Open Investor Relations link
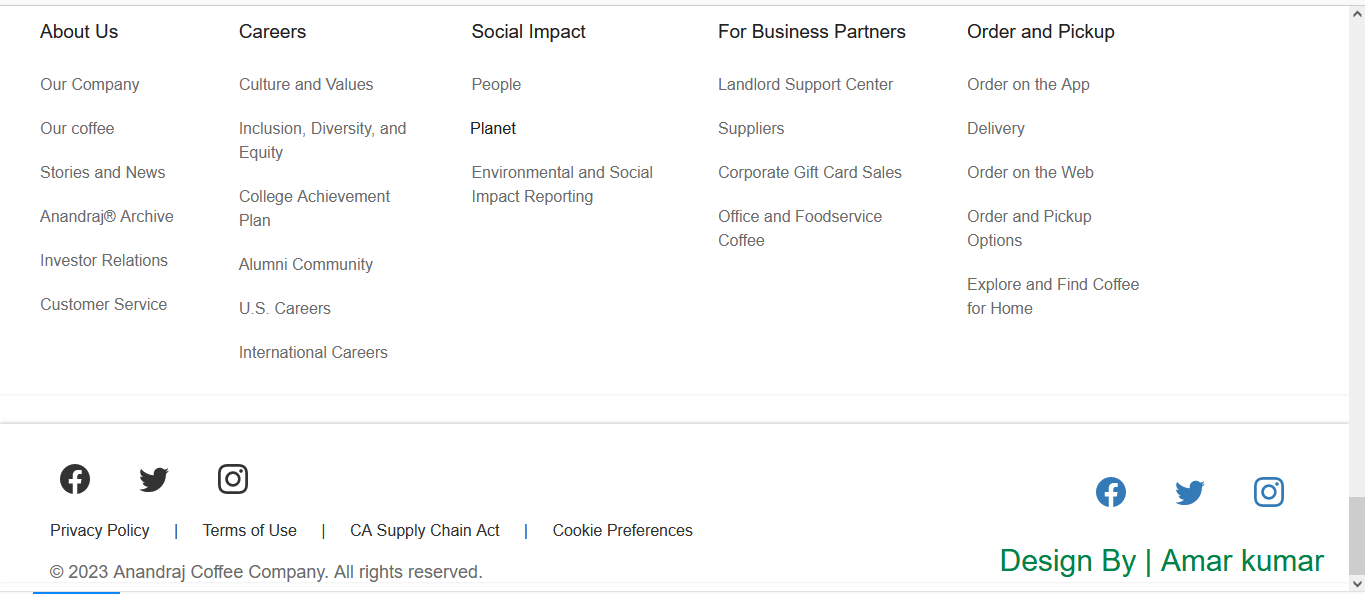The image size is (1365, 594). point(104,261)
